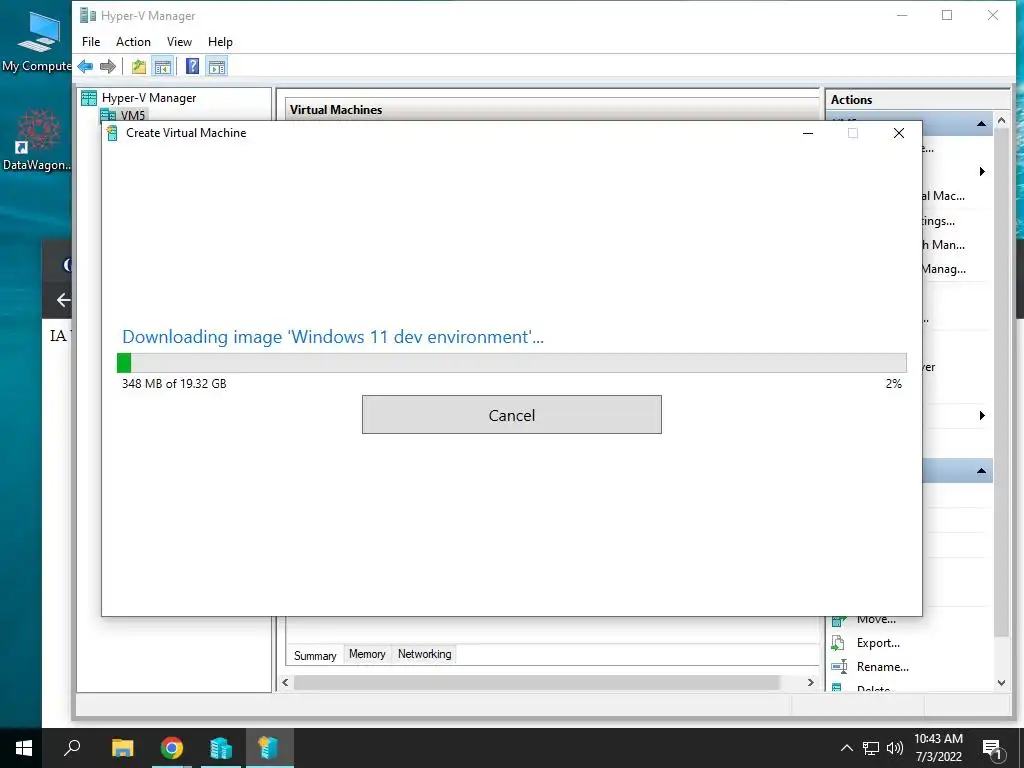Open Google Chrome from taskbar
Screen dimensions: 1024x768
pyautogui.click(x=172, y=748)
